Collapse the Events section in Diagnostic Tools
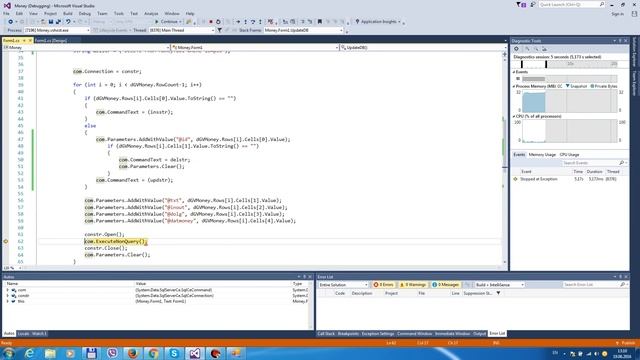This screenshot has width=640, height=360. [514, 72]
